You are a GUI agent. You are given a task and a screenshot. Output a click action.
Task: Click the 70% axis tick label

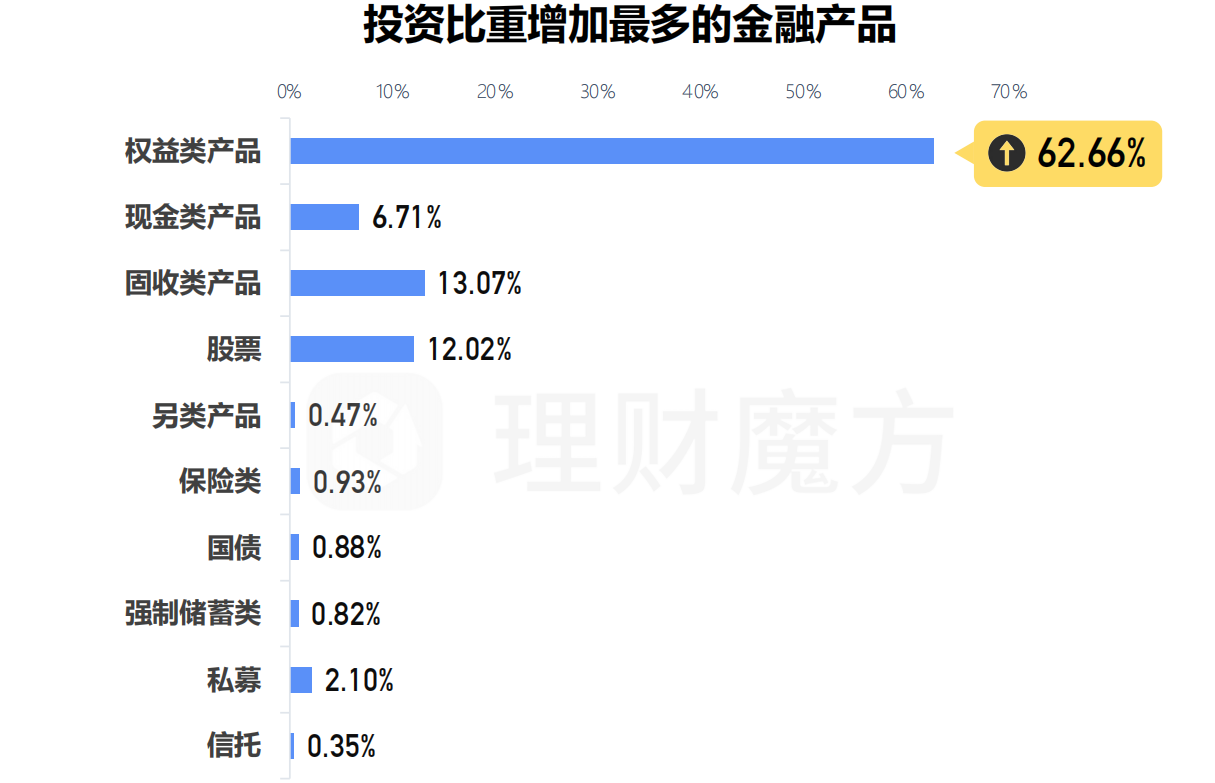[1008, 92]
